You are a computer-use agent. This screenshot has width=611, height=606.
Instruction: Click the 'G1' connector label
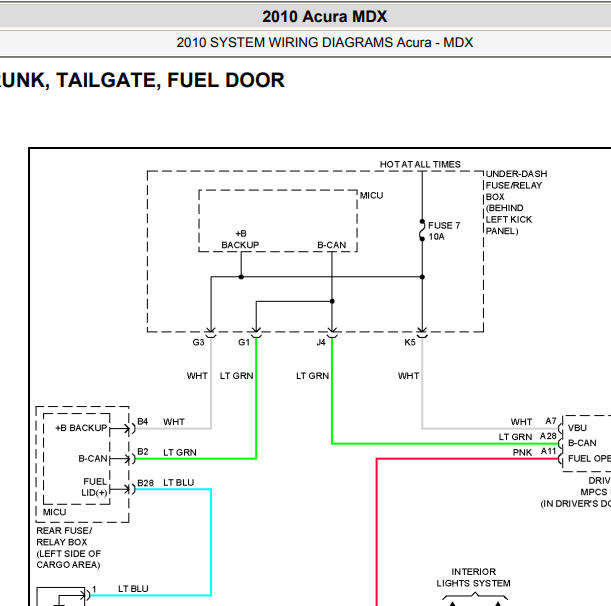(x=244, y=342)
